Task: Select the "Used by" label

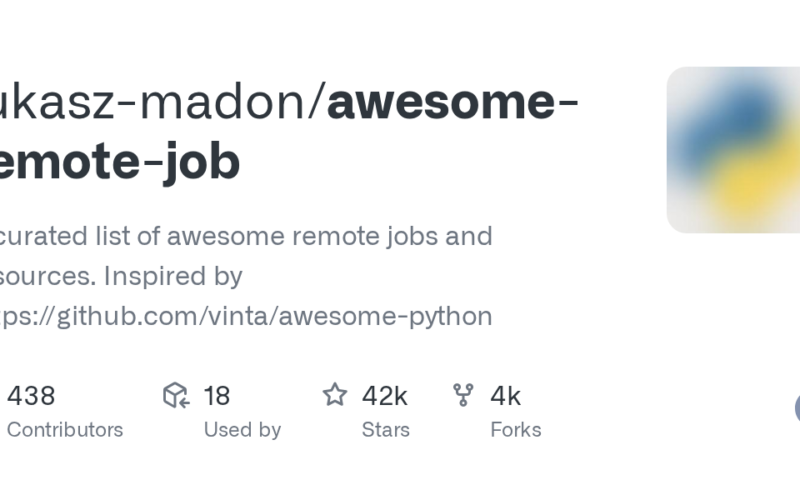Action: (x=242, y=430)
